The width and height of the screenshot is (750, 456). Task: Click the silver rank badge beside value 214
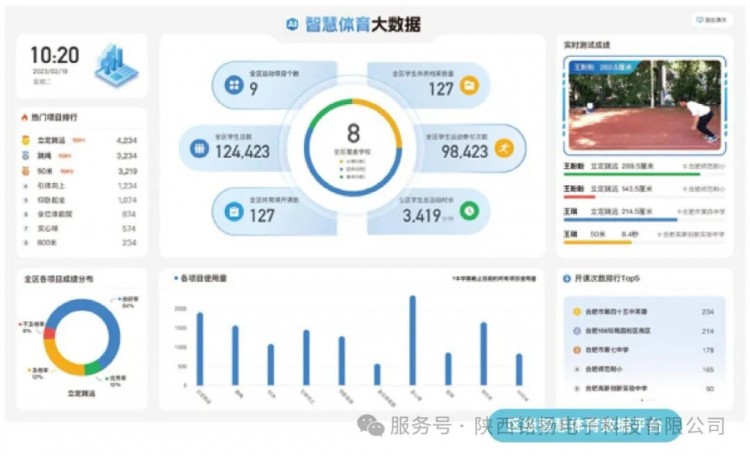click(577, 331)
